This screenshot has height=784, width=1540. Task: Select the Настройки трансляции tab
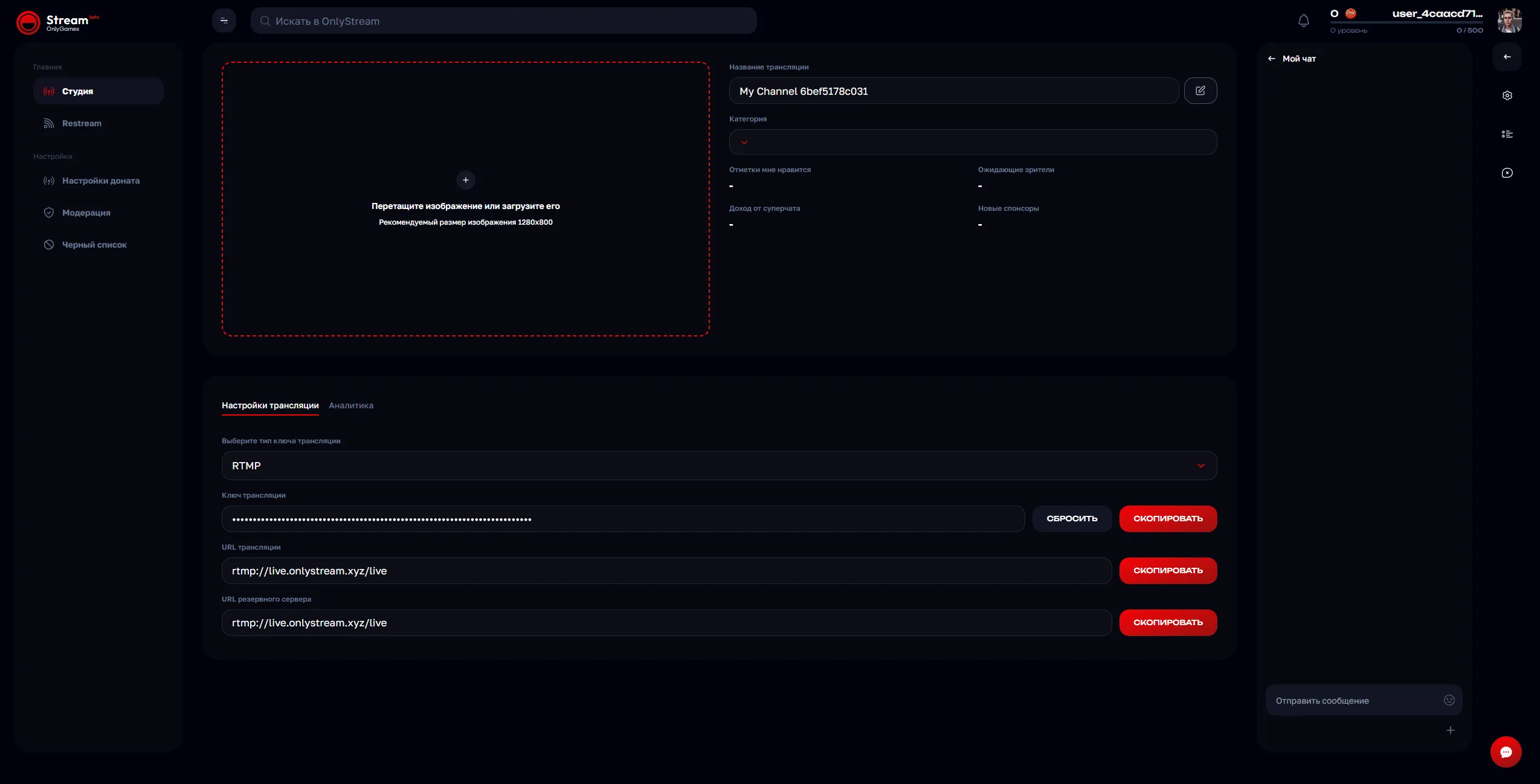269,405
